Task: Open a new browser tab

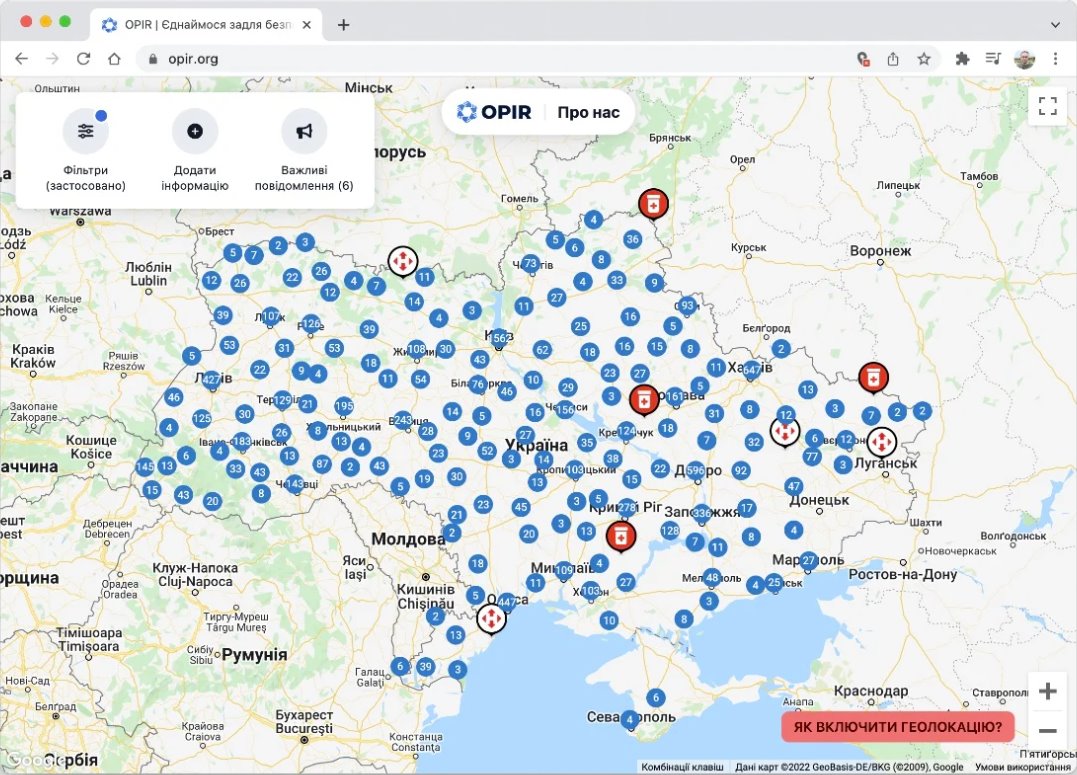Action: point(343,24)
